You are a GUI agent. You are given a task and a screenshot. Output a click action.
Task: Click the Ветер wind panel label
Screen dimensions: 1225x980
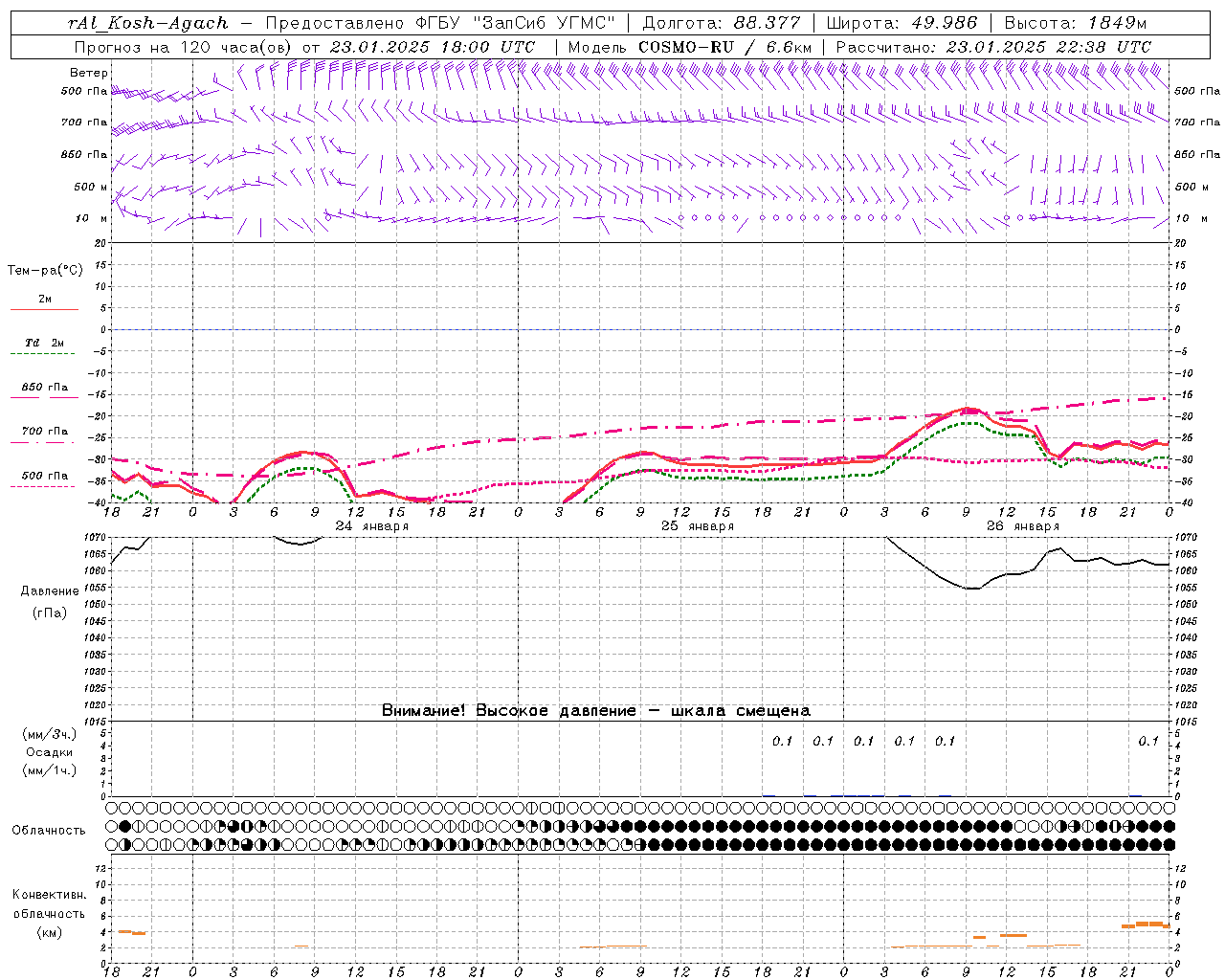[89, 73]
